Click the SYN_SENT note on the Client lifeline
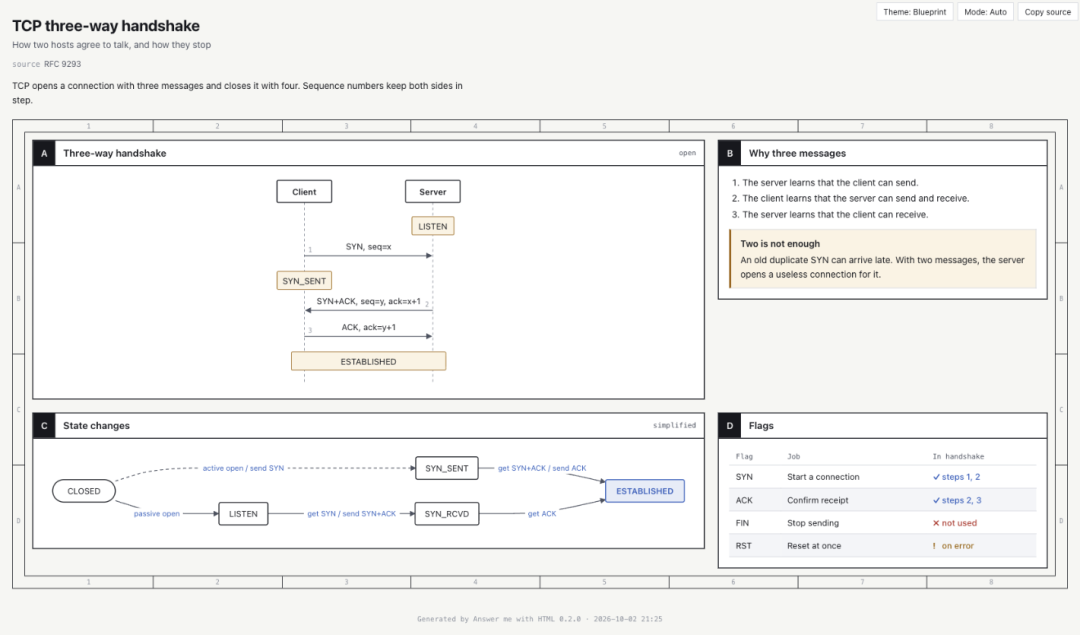This screenshot has width=1080, height=635. (x=304, y=281)
